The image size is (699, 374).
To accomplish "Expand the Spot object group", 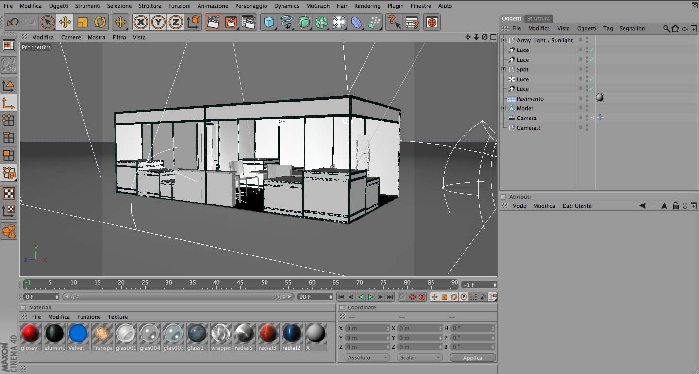I will [503, 70].
